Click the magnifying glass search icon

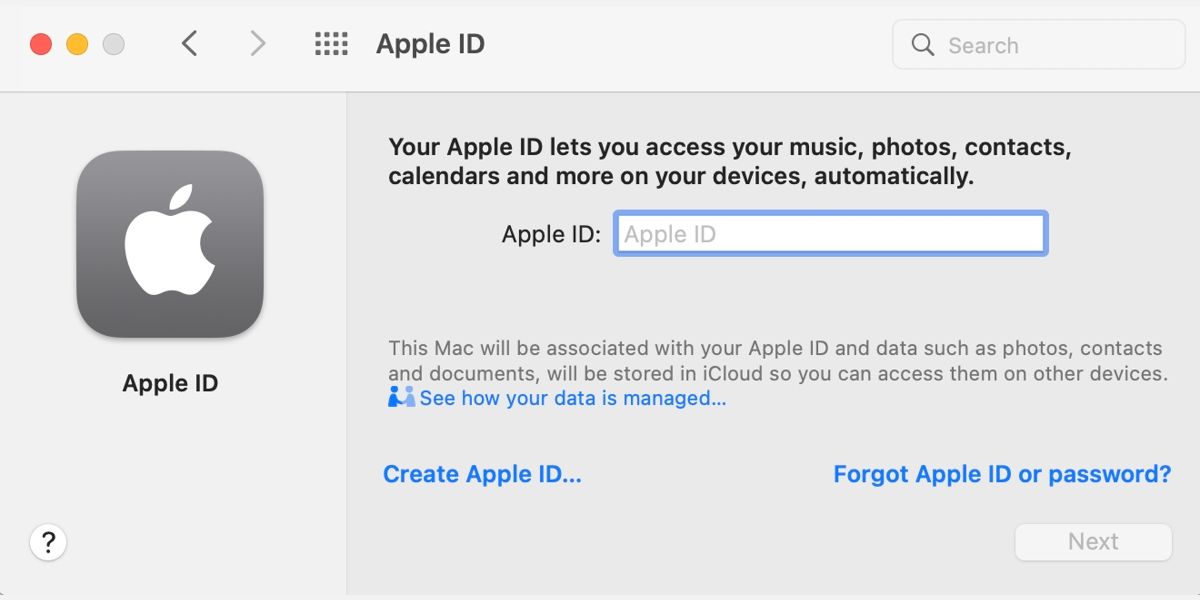tap(921, 44)
